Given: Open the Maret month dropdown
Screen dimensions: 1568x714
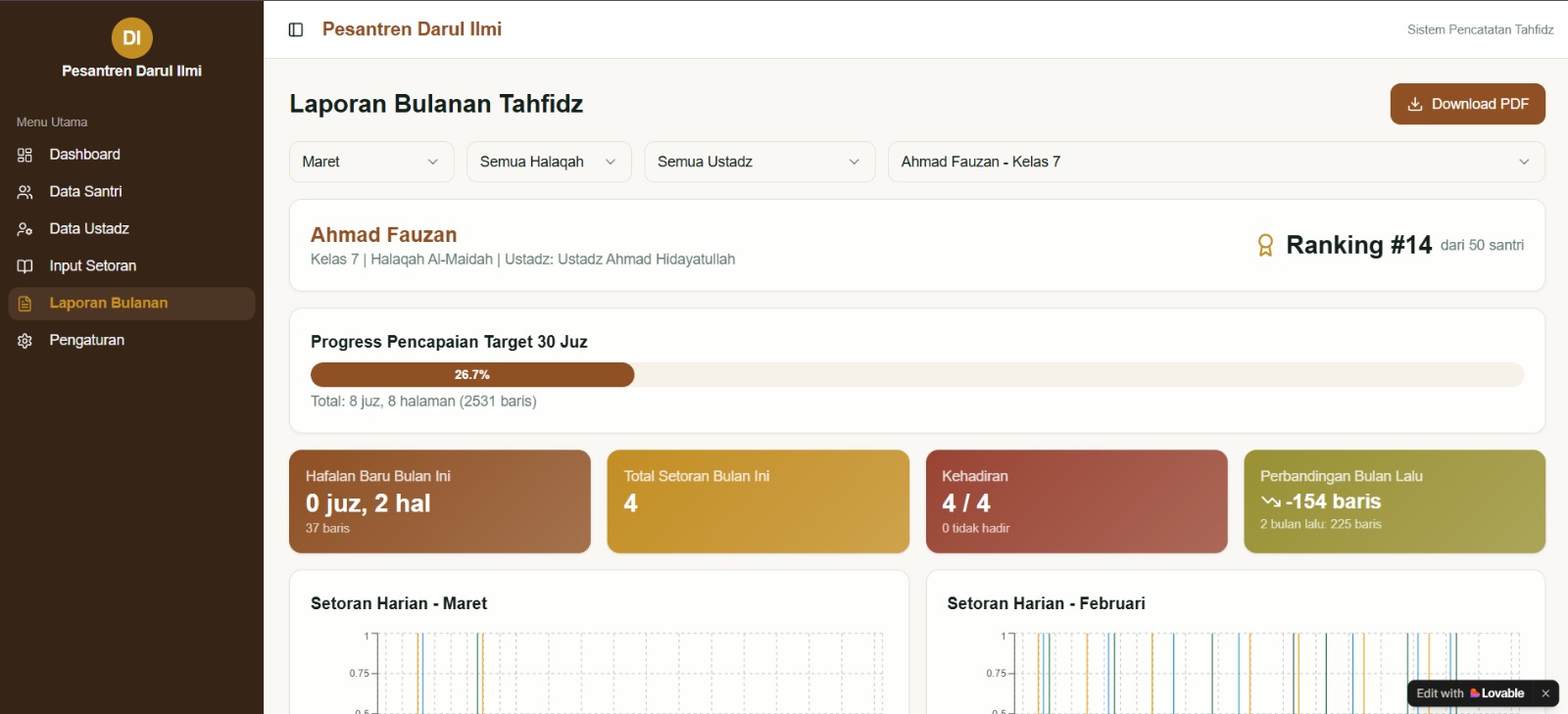Looking at the screenshot, I should click(370, 162).
